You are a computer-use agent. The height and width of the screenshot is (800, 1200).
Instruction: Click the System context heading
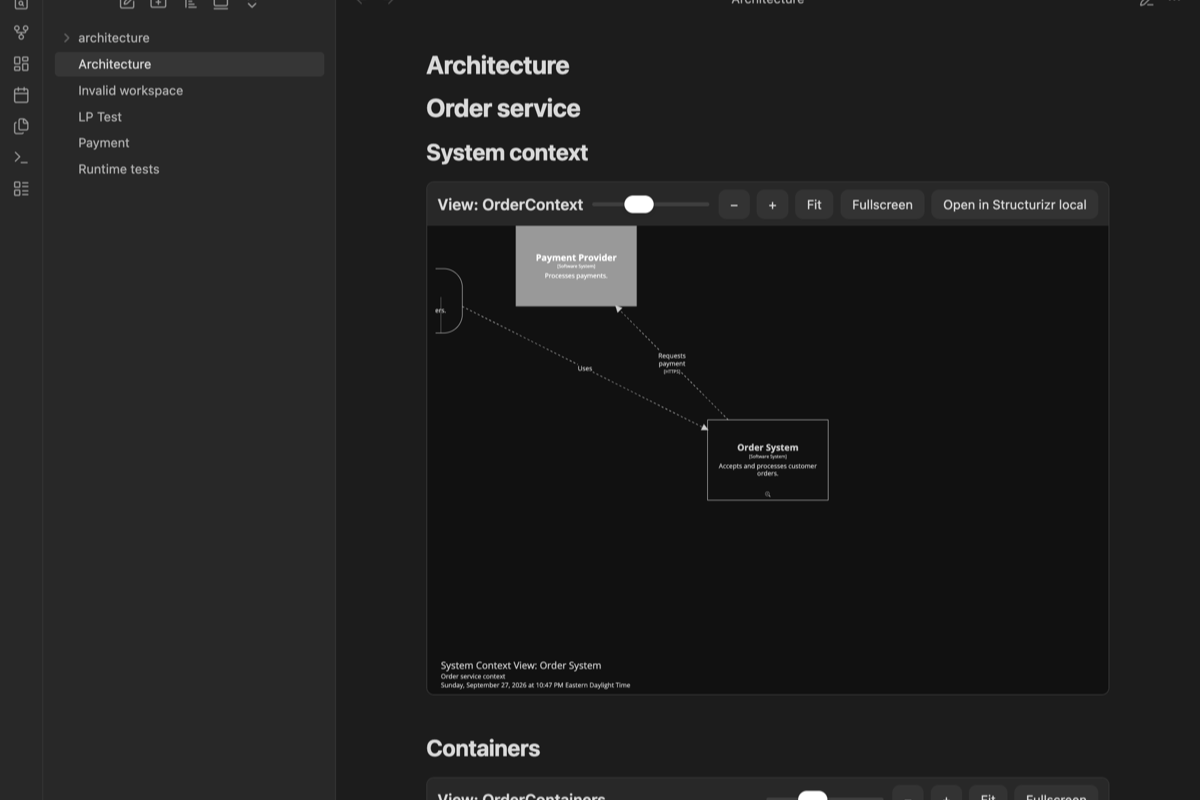(x=507, y=153)
